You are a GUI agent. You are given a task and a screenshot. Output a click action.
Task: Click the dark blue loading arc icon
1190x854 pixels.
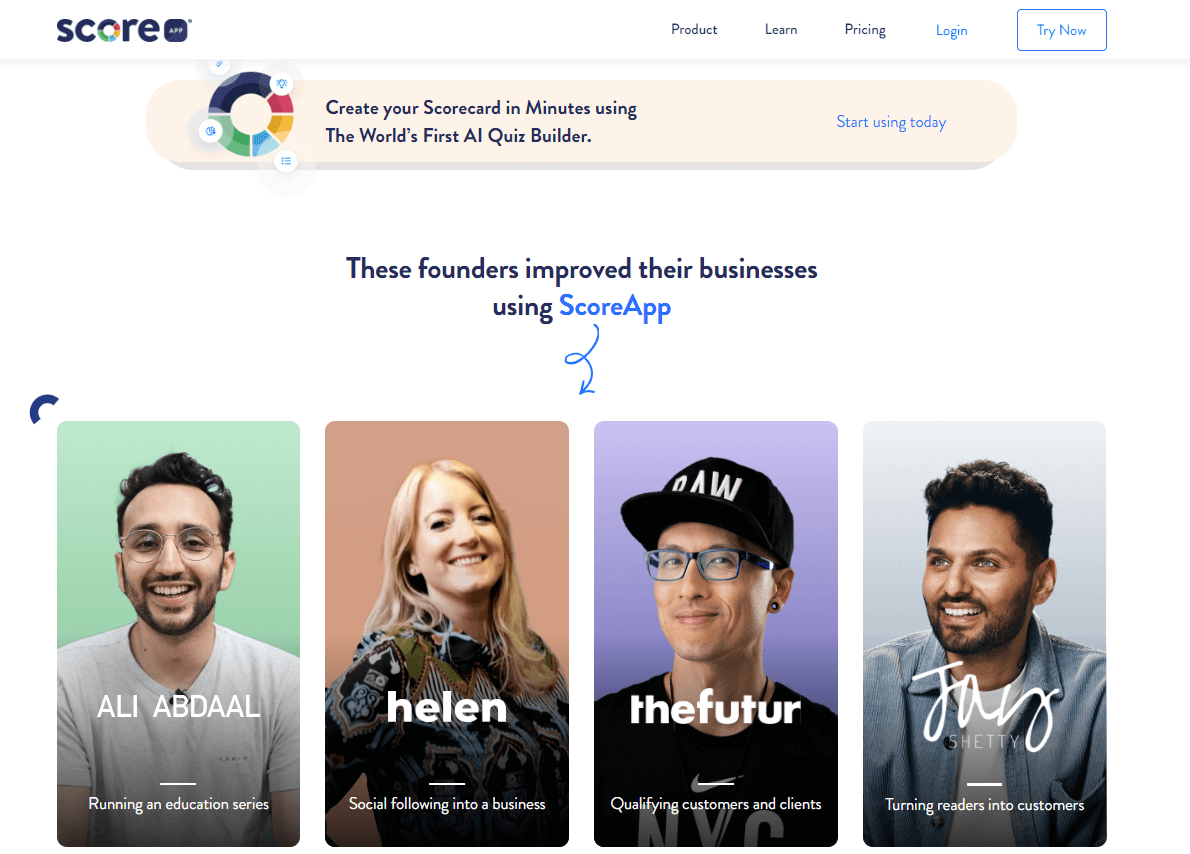click(x=43, y=408)
